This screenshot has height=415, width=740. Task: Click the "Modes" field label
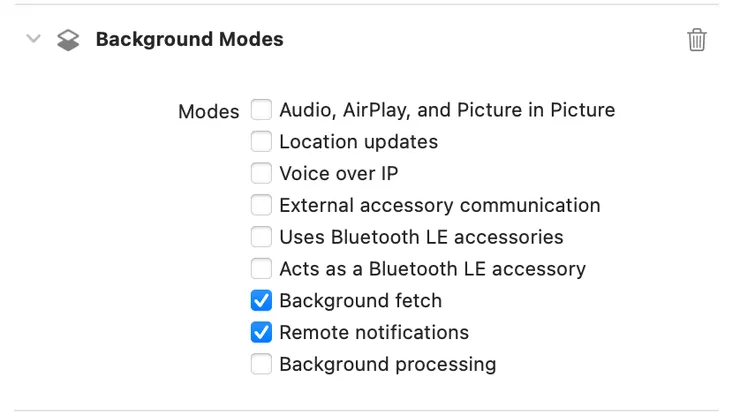tap(208, 112)
